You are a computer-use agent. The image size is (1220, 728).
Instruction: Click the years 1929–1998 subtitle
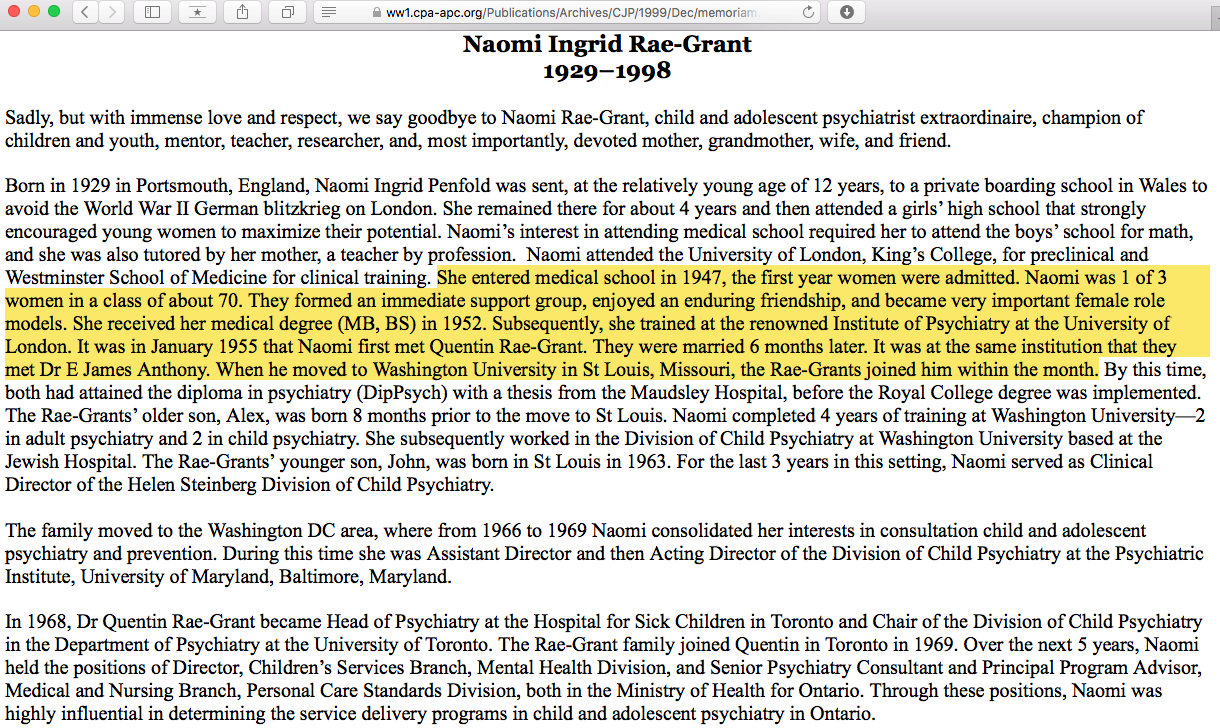click(607, 71)
